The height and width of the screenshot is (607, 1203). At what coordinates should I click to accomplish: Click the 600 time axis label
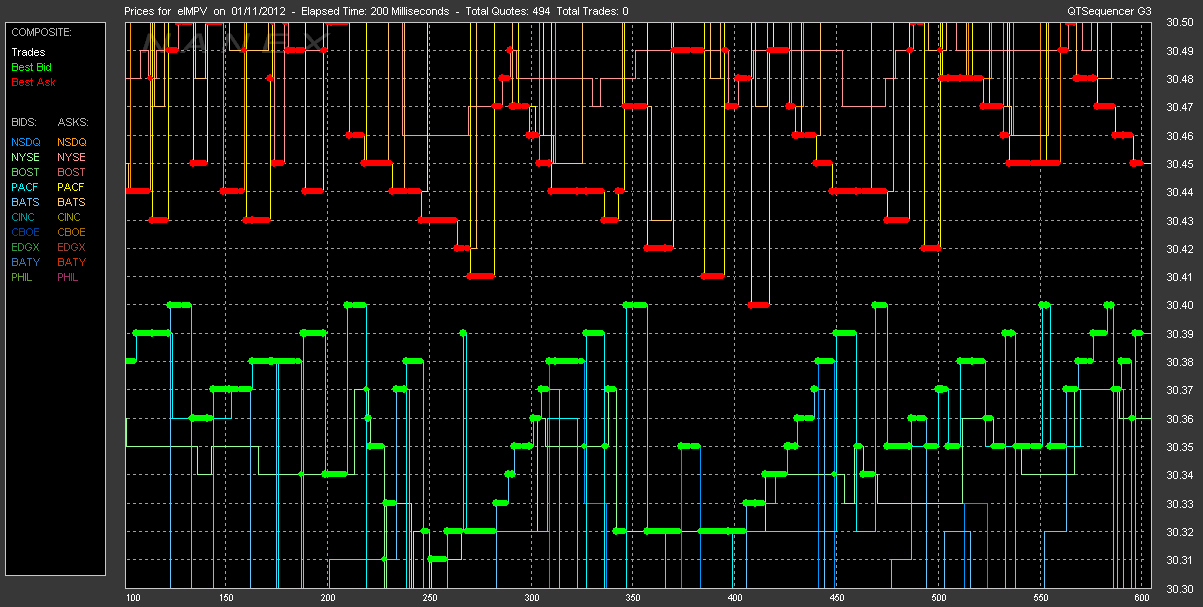tap(1141, 598)
